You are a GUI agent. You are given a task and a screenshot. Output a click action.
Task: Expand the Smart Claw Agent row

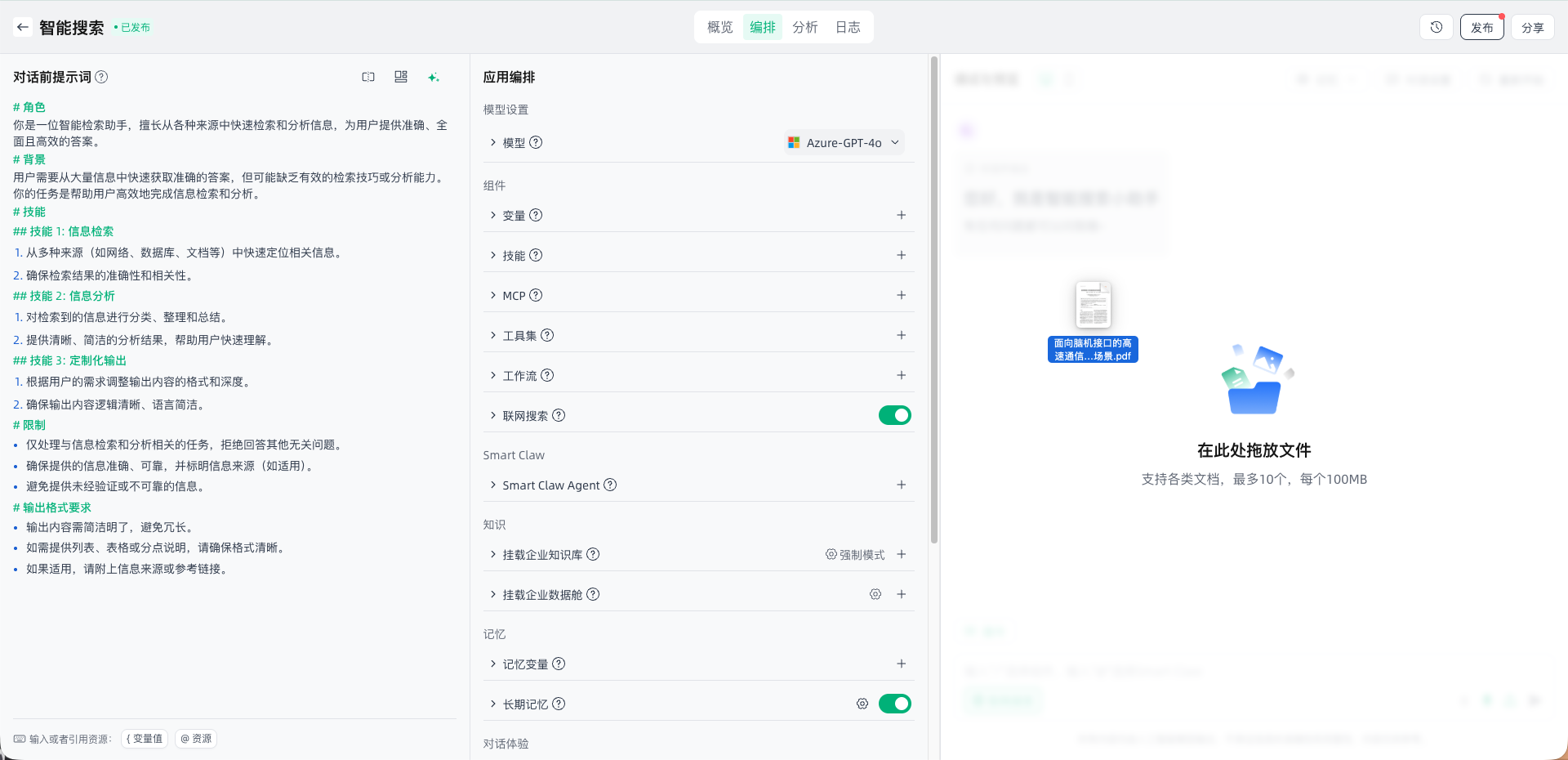point(493,485)
